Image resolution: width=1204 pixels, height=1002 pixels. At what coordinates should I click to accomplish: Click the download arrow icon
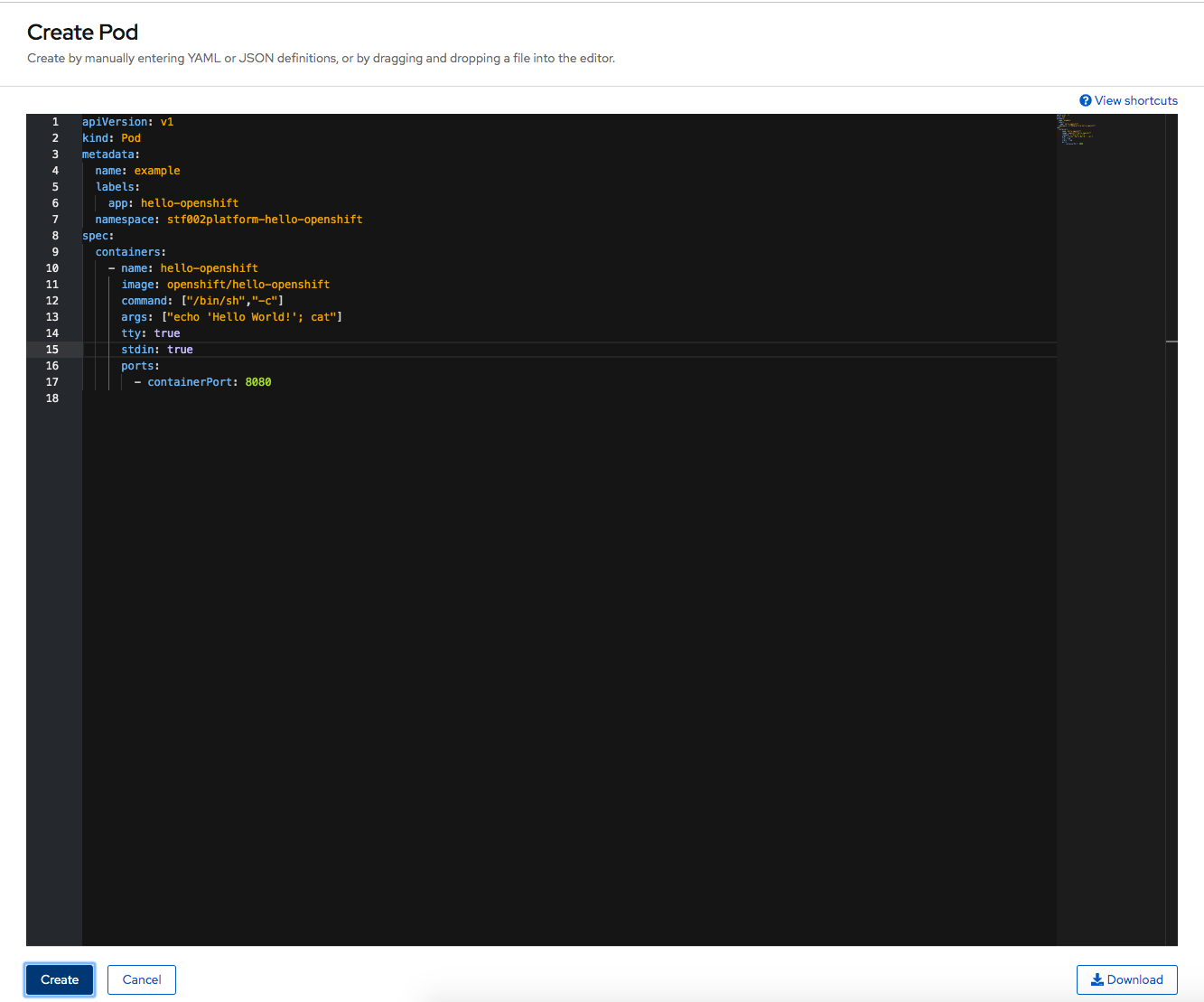tap(1097, 979)
